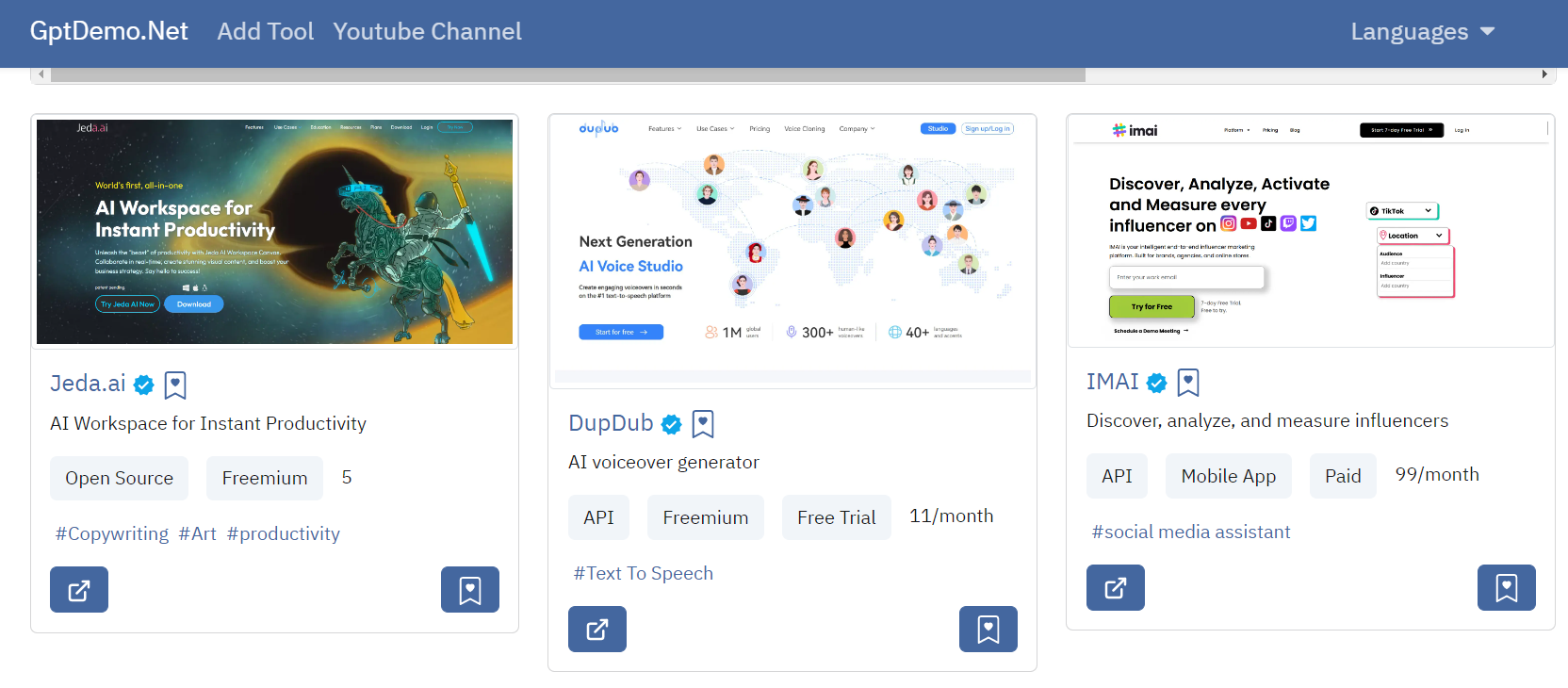Open the Jeda.ai external link button
The image size is (1568, 688).
pos(79,590)
